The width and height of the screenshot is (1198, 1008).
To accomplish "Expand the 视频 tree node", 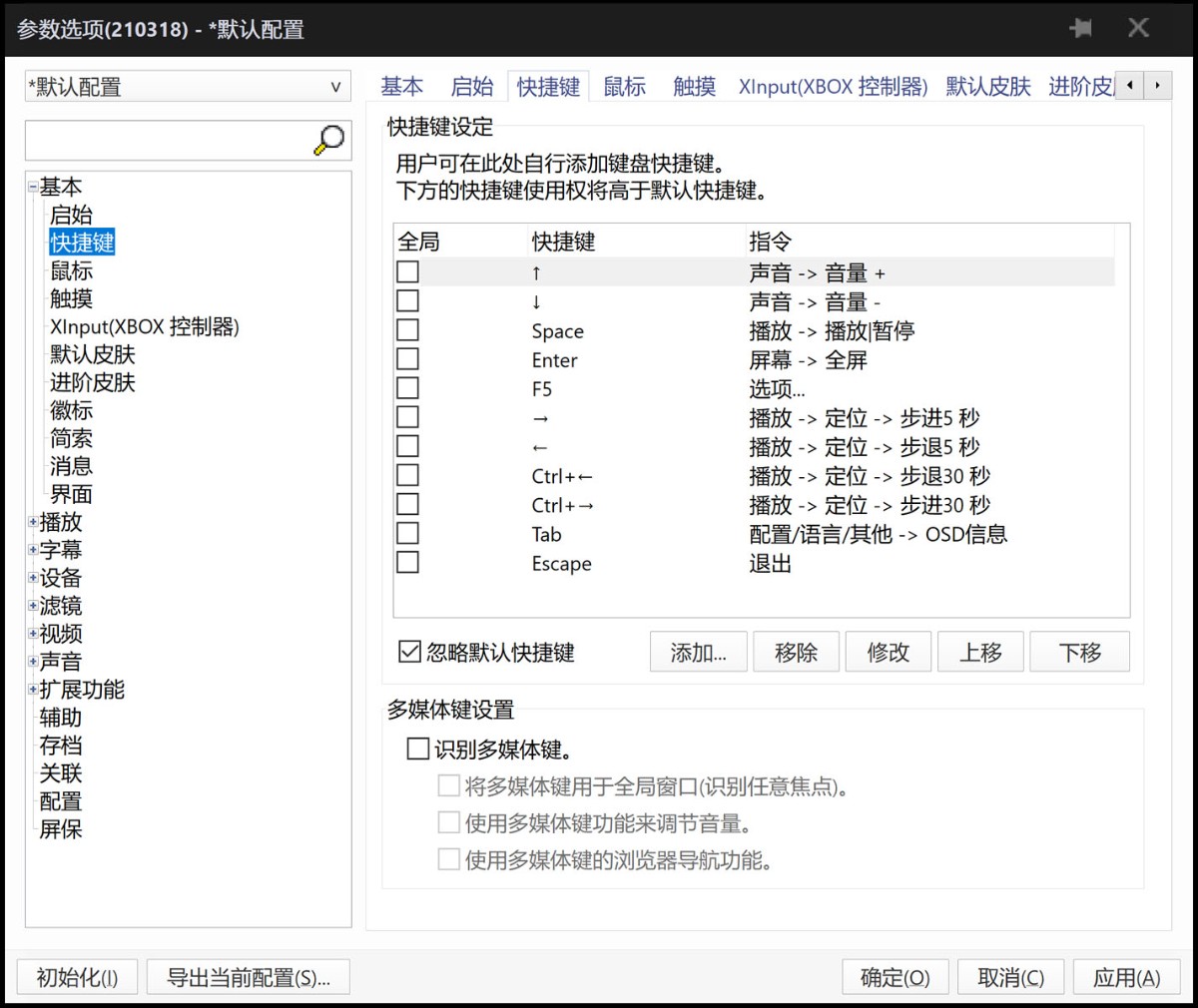I will click(x=33, y=634).
